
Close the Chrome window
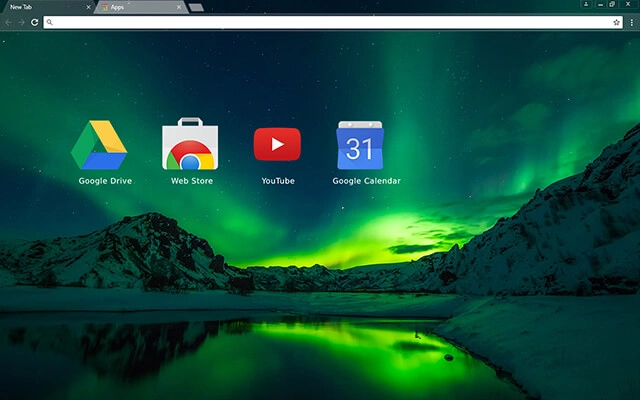pyautogui.click(x=628, y=4)
